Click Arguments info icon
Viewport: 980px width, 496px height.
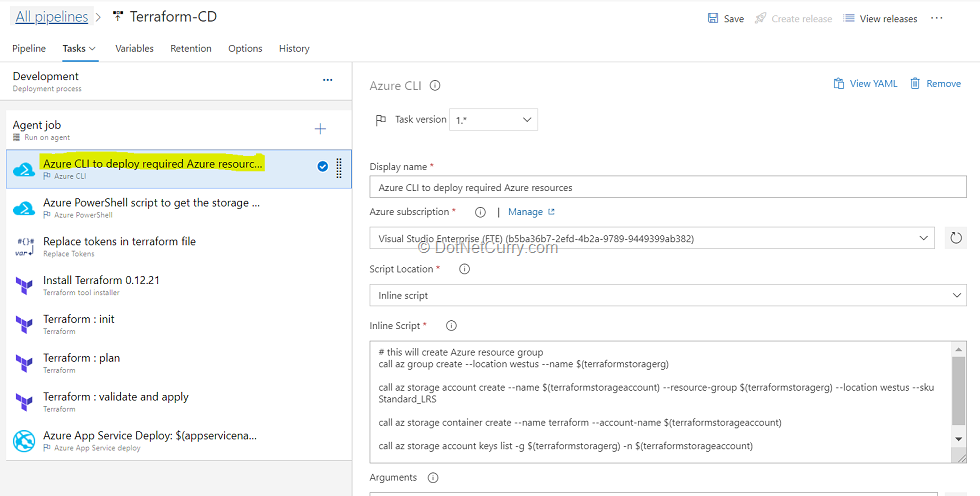click(432, 478)
